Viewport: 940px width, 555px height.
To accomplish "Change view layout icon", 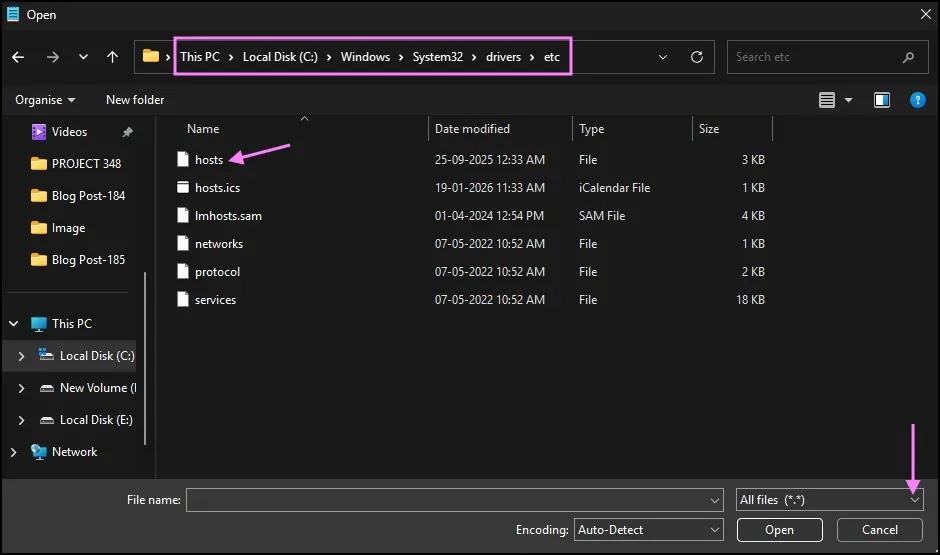I will (827, 100).
